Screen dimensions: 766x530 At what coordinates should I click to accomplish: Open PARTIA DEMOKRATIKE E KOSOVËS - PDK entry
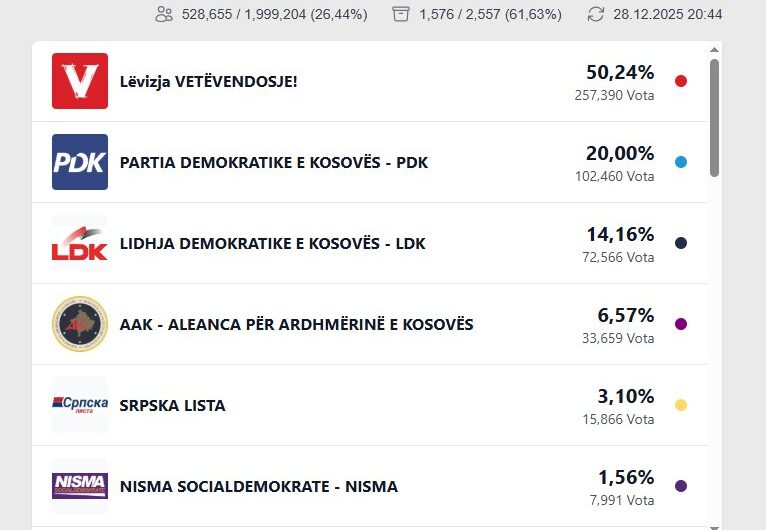[x=273, y=162]
